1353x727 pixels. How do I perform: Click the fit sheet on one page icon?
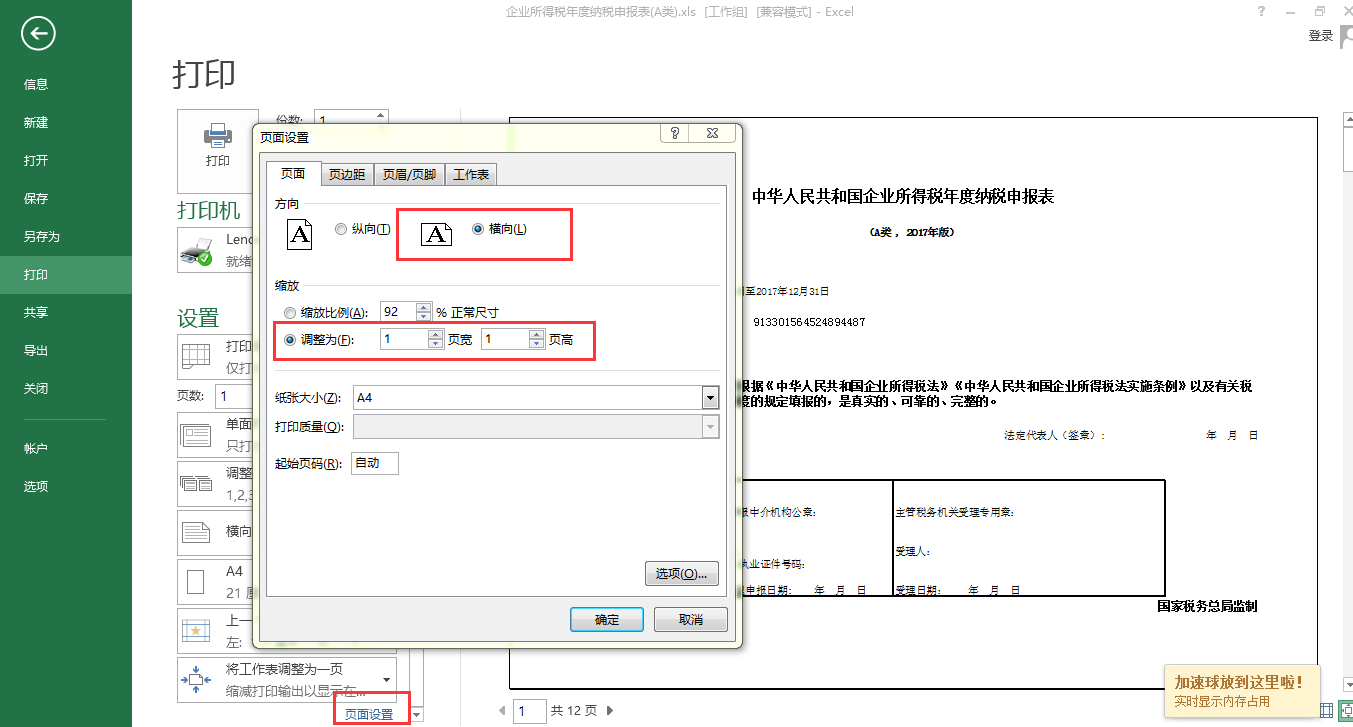[195, 679]
